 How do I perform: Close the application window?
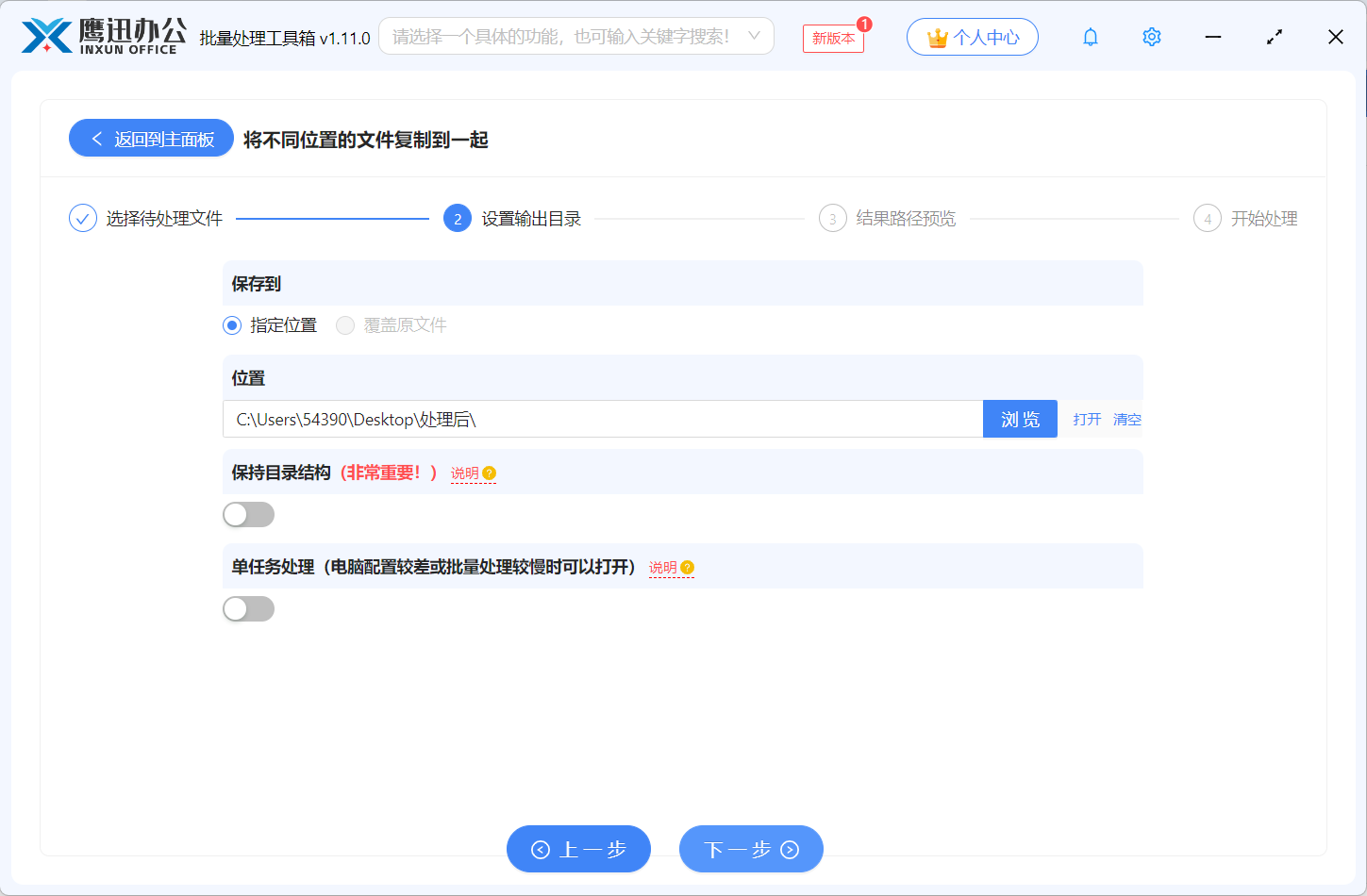(x=1336, y=37)
